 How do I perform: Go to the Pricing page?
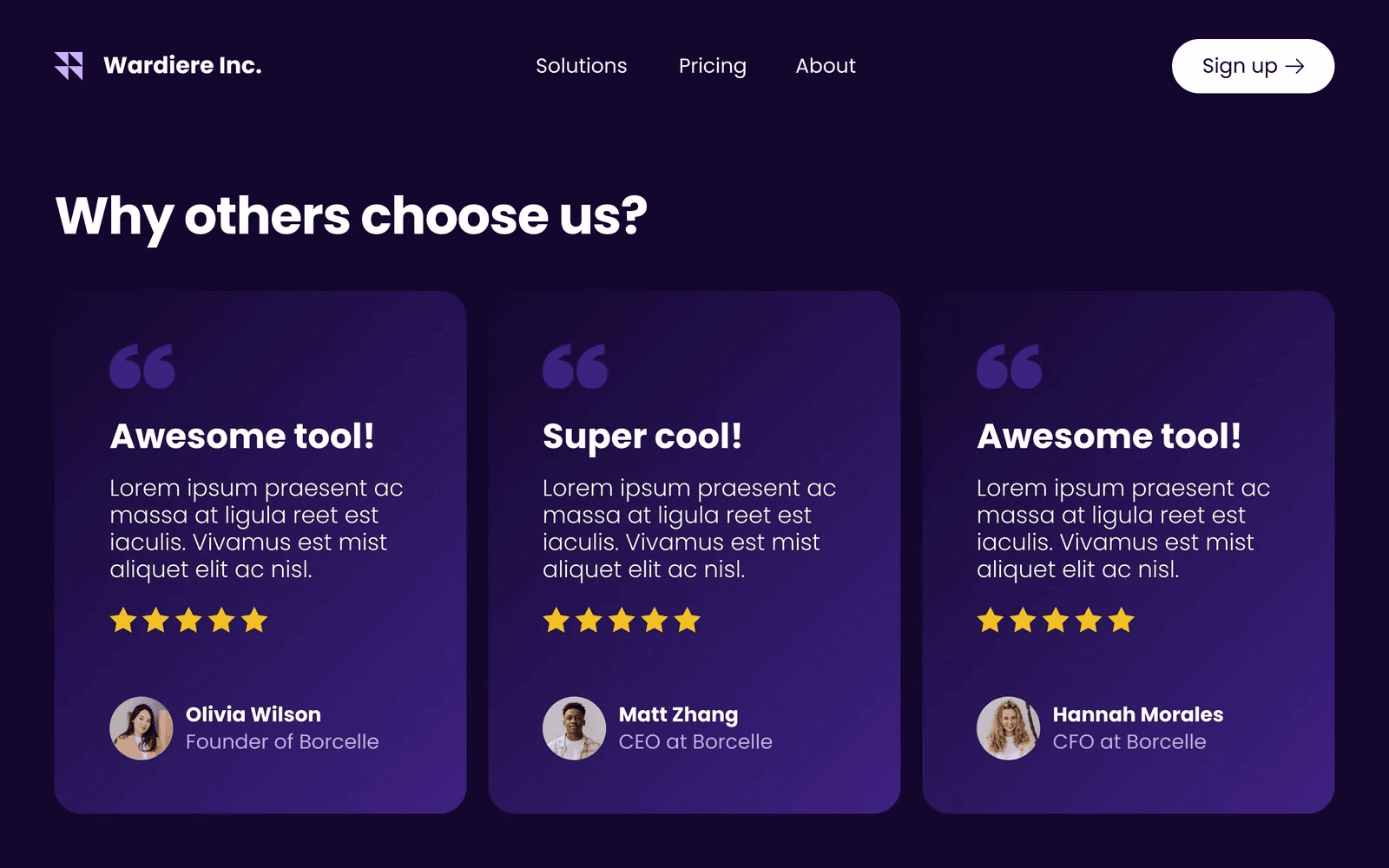[x=712, y=66]
